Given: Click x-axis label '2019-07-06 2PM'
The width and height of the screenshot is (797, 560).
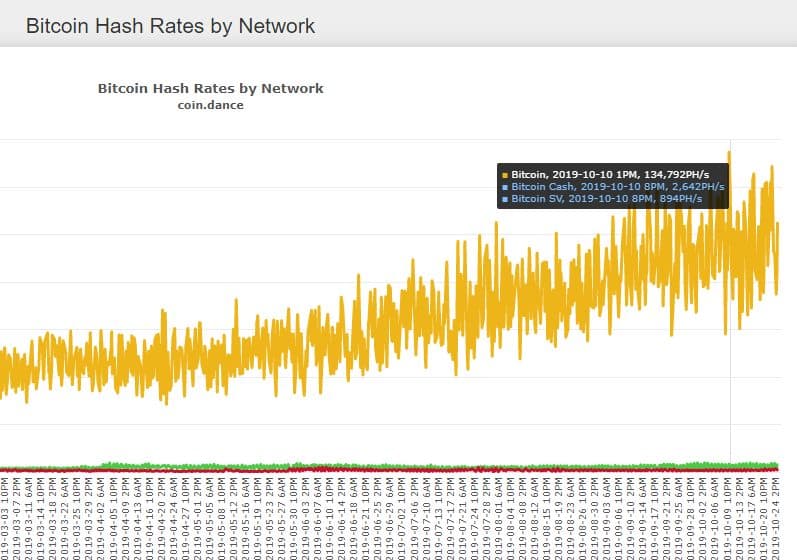Looking at the screenshot, I should (415, 518).
